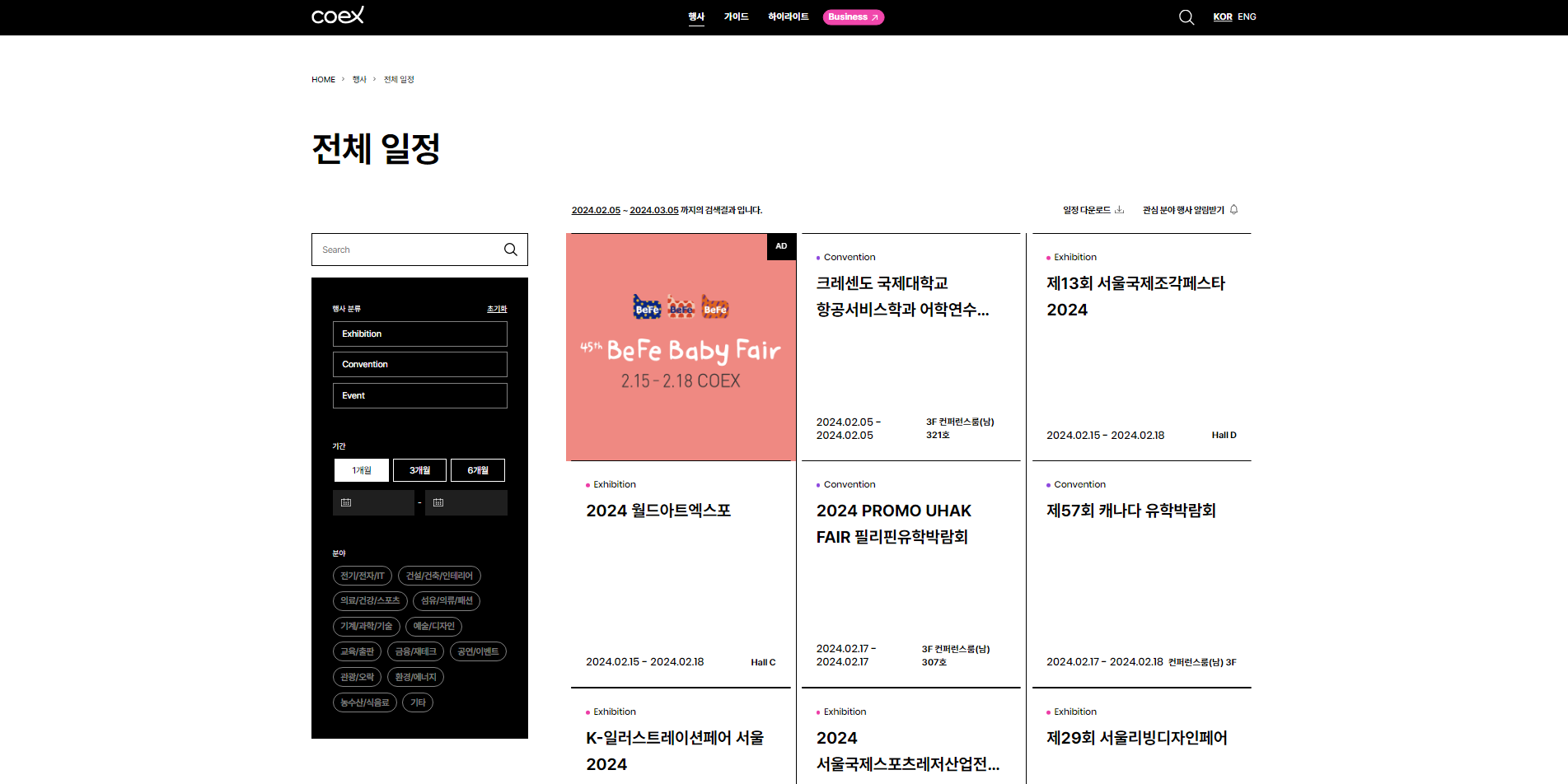Viewport: 1568px width, 784px height.
Task: Click the 행사 breadcrumb link
Action: (359, 80)
